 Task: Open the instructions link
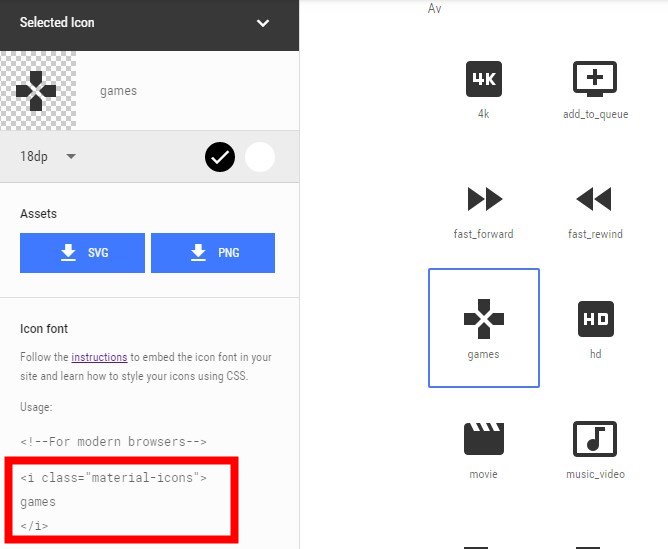[x=99, y=357]
